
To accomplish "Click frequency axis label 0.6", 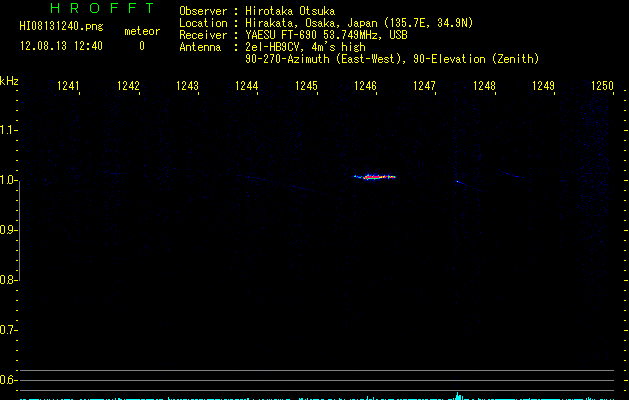I will pyautogui.click(x=8, y=380).
